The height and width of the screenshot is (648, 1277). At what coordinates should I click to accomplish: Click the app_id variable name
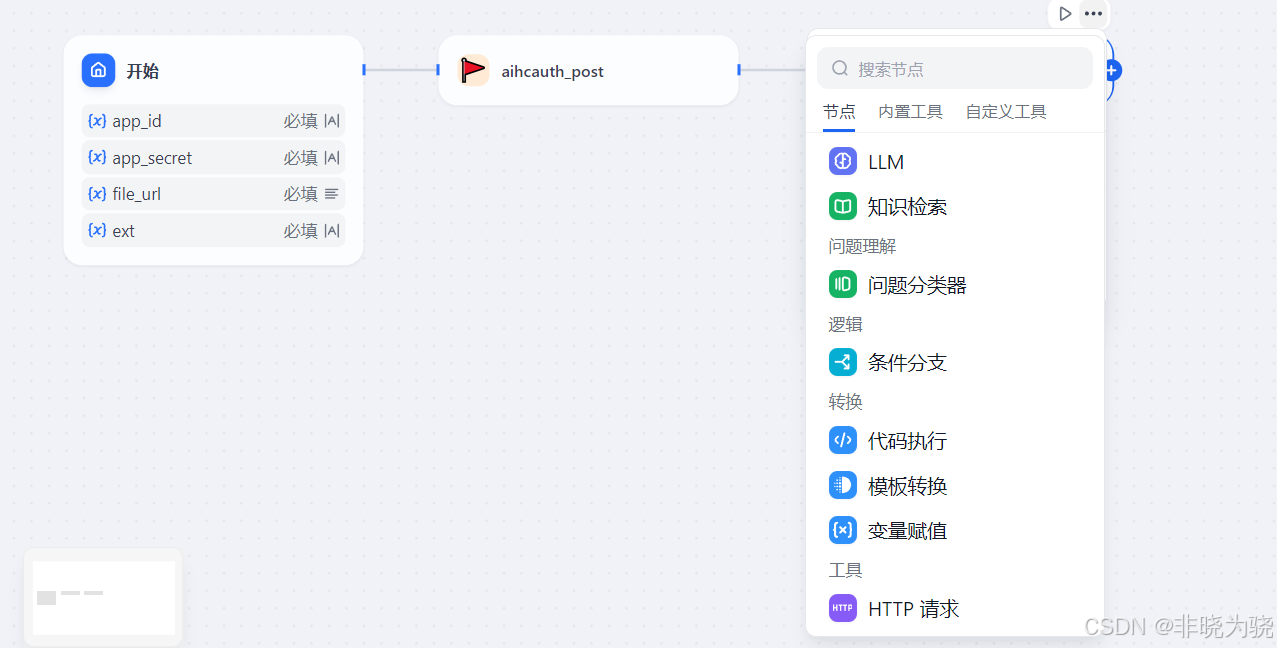click(137, 121)
